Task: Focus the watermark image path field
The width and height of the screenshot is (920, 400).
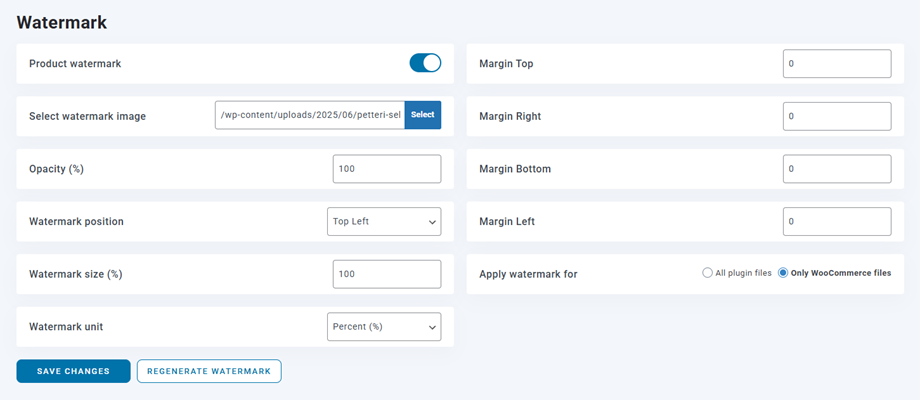Action: coord(310,115)
